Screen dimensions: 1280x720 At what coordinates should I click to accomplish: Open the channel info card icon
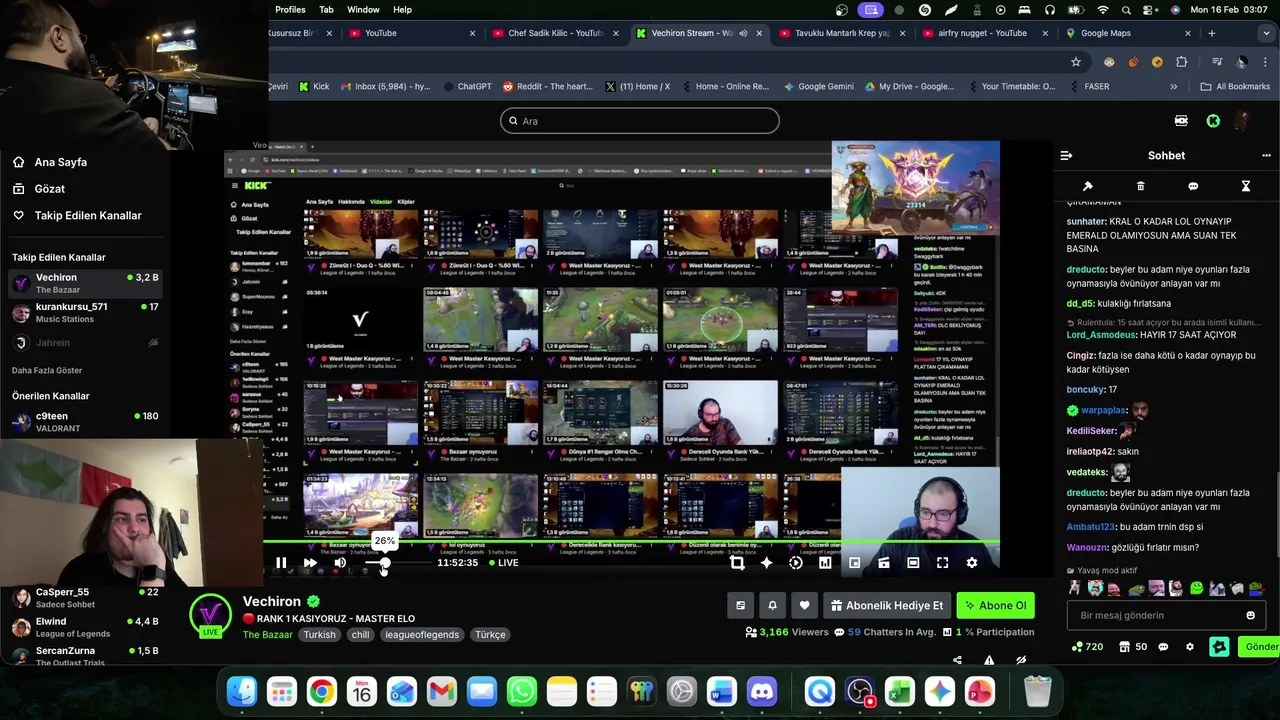[x=740, y=605]
